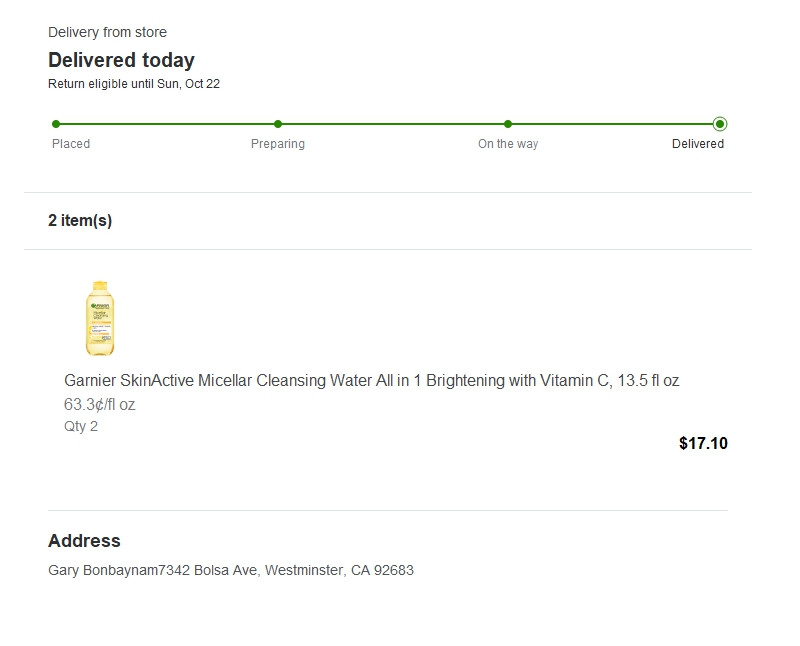This screenshot has width=800, height=646.
Task: Click the Placed status label
Action: pyautogui.click(x=71, y=144)
